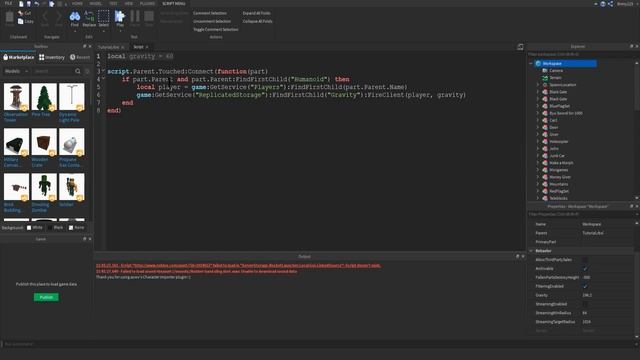Click the Explorer filter workspace field

pyautogui.click(x=580, y=54)
